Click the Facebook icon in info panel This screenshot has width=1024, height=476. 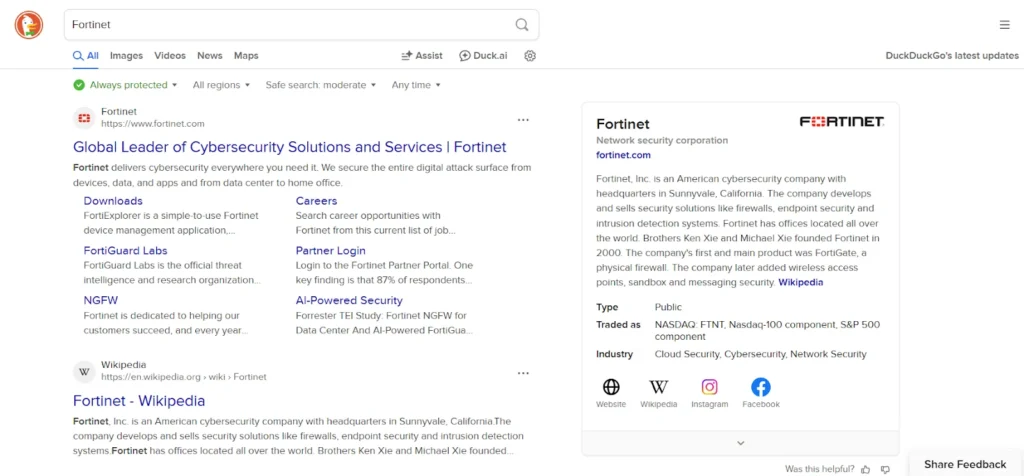(760, 388)
